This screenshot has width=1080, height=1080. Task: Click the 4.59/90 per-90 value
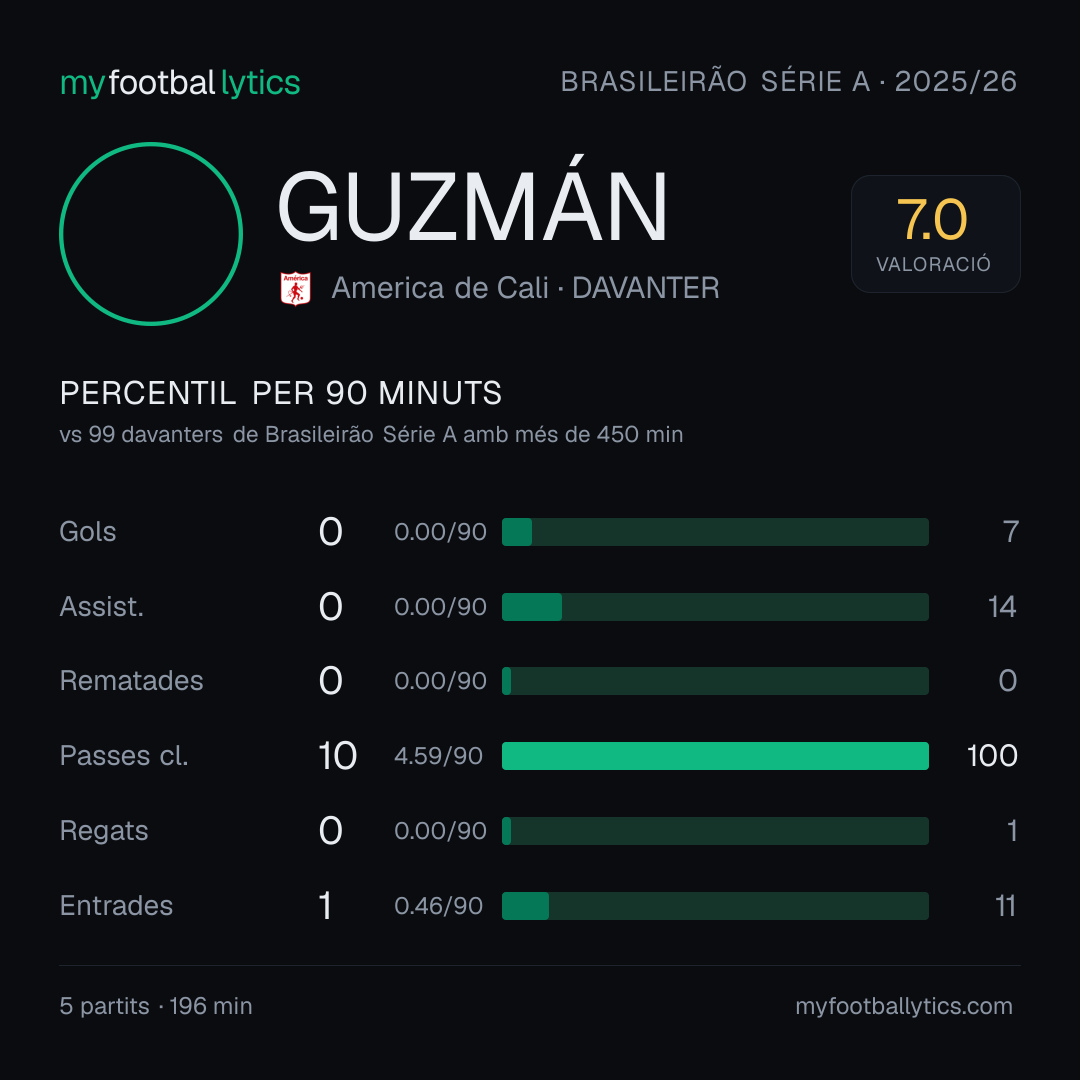pyautogui.click(x=438, y=756)
